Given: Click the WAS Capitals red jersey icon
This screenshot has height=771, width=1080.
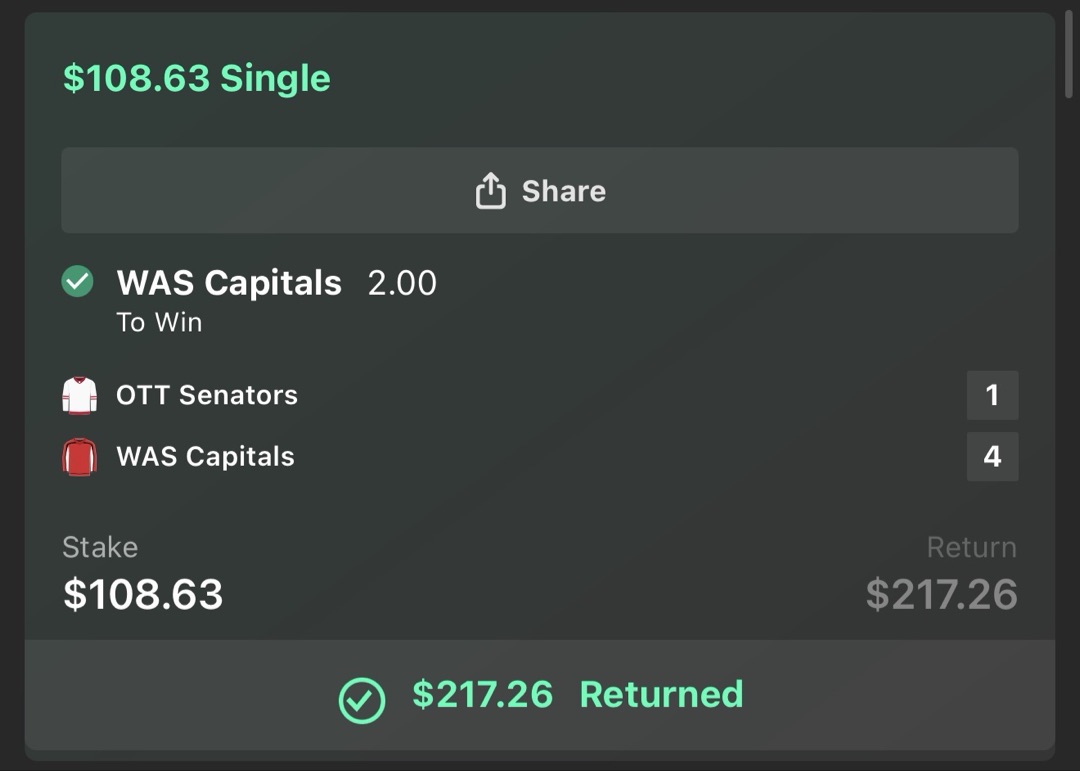Looking at the screenshot, I should (x=79, y=456).
